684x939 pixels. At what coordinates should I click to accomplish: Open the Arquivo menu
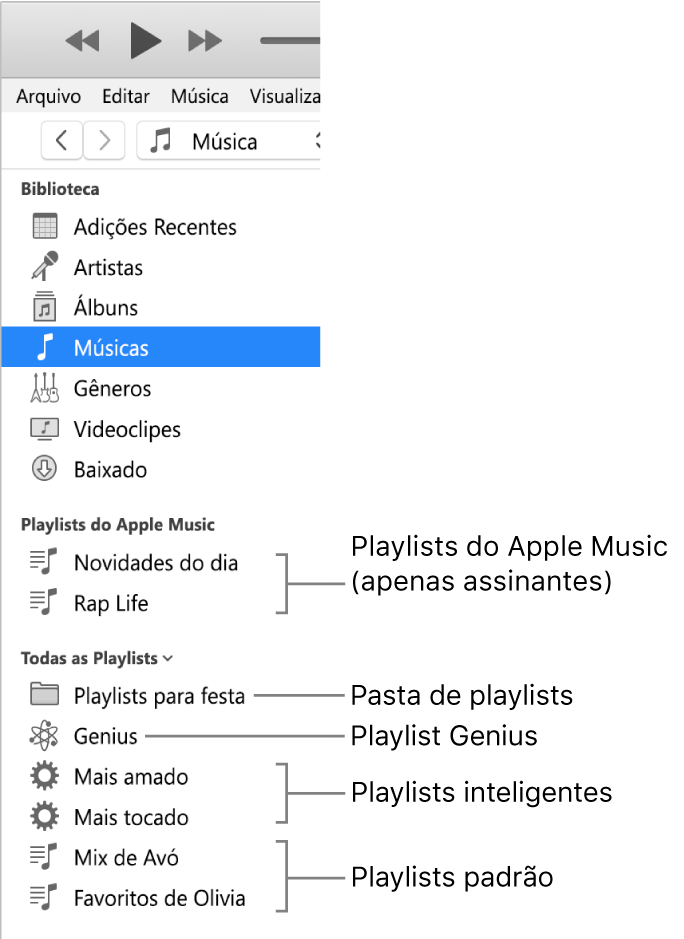[48, 97]
